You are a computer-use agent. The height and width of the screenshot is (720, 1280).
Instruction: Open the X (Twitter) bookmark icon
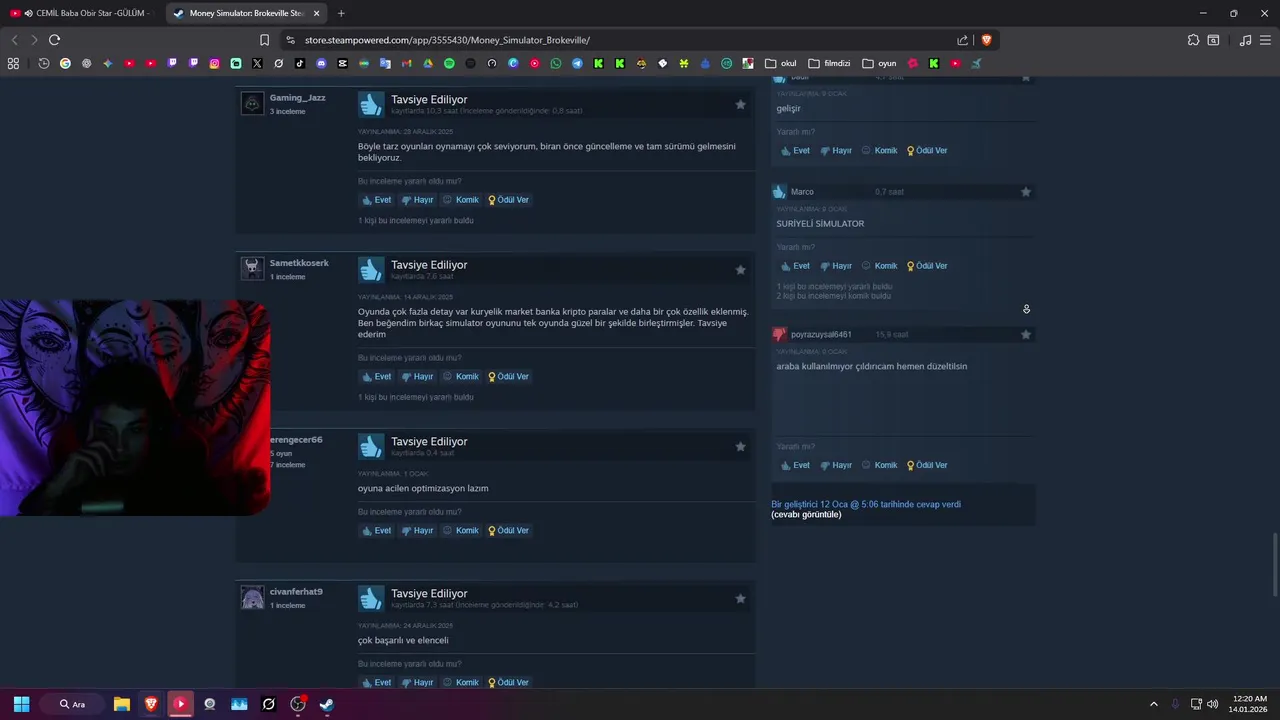tap(257, 63)
